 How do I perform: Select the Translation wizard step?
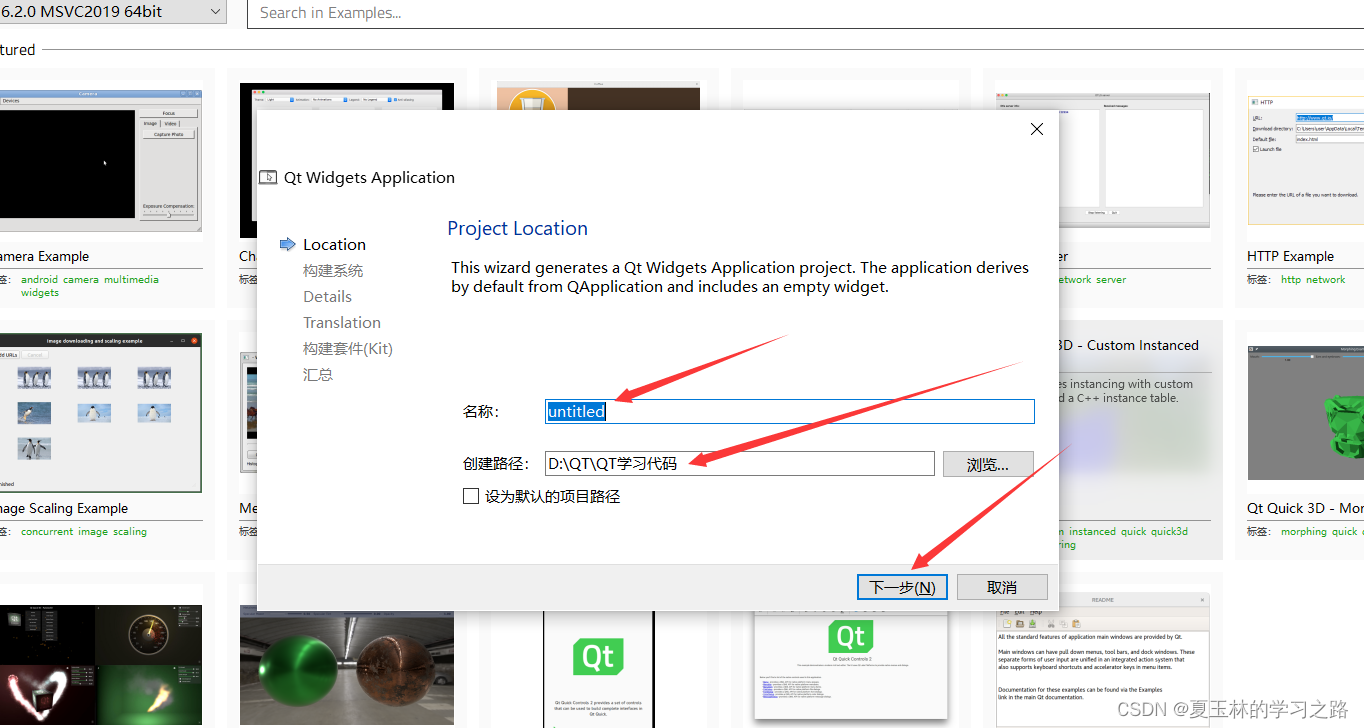tap(342, 322)
